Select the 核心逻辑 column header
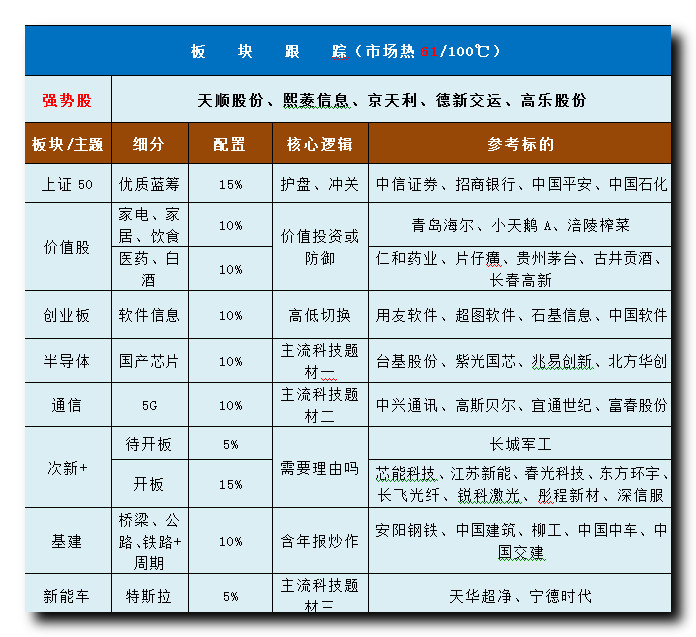Screen dimensions: 696x637 coord(320,144)
